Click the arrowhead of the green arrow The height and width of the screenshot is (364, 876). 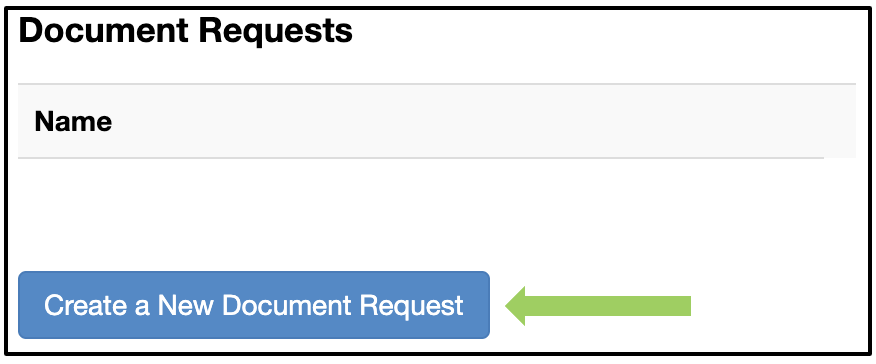[515, 305]
